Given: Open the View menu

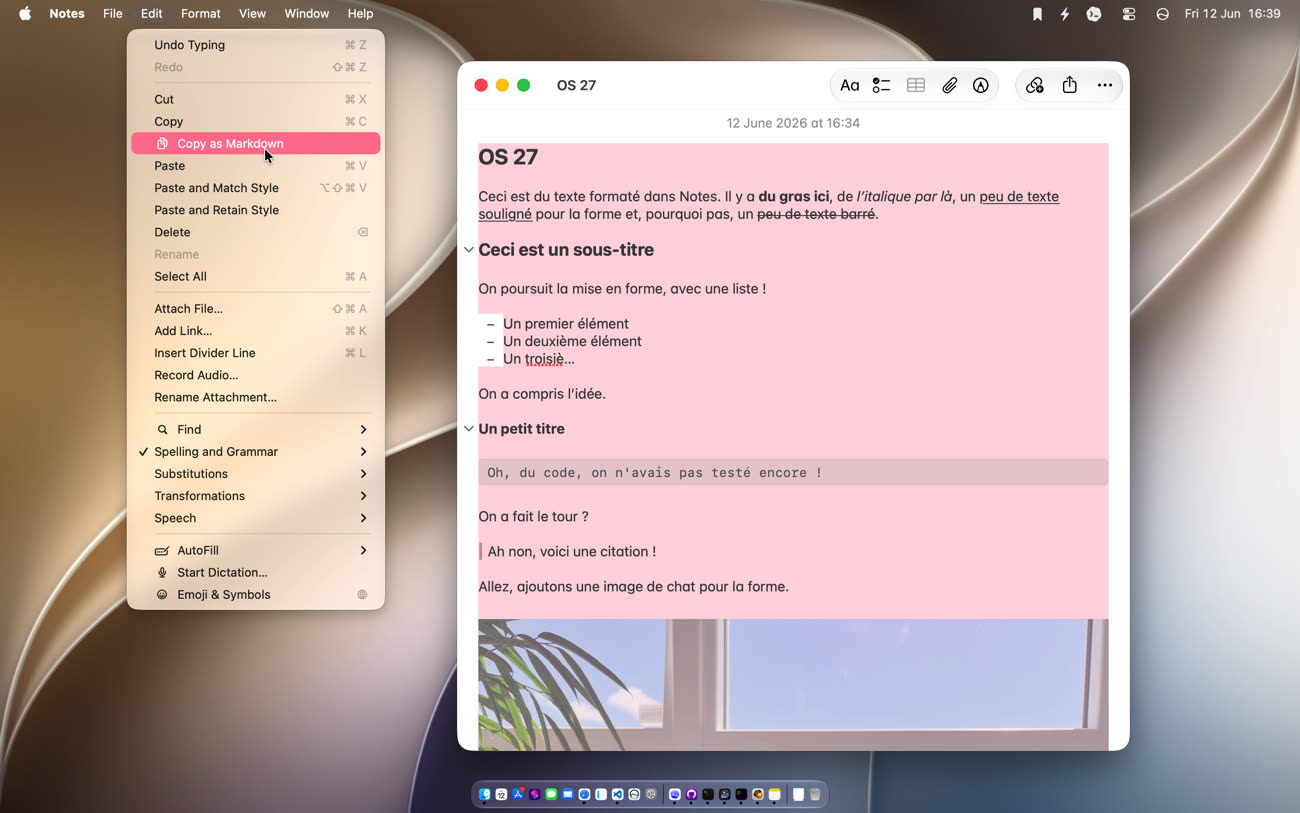Looking at the screenshot, I should (x=252, y=14).
